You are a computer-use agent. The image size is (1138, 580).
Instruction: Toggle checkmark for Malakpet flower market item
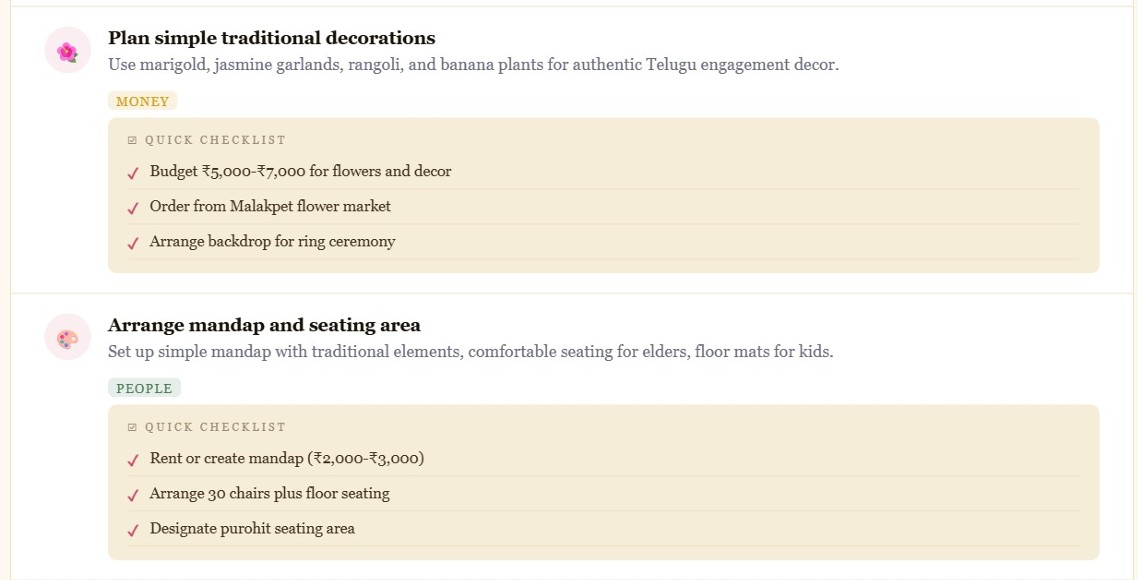(133, 208)
